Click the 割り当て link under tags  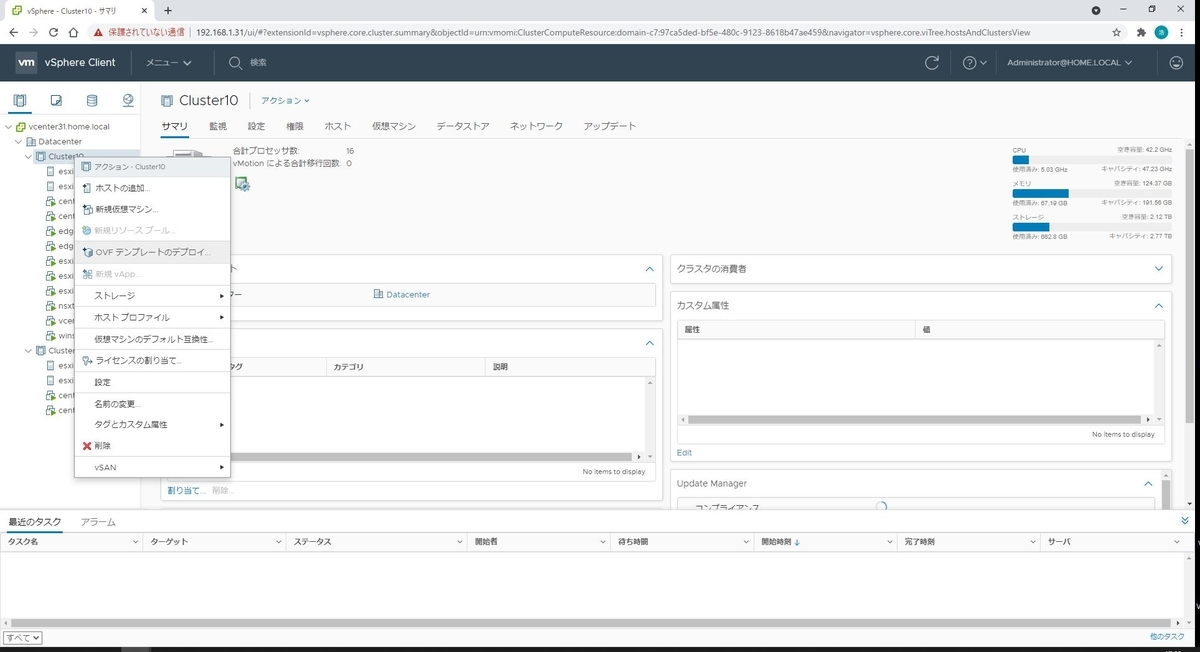pyautogui.click(x=186, y=490)
